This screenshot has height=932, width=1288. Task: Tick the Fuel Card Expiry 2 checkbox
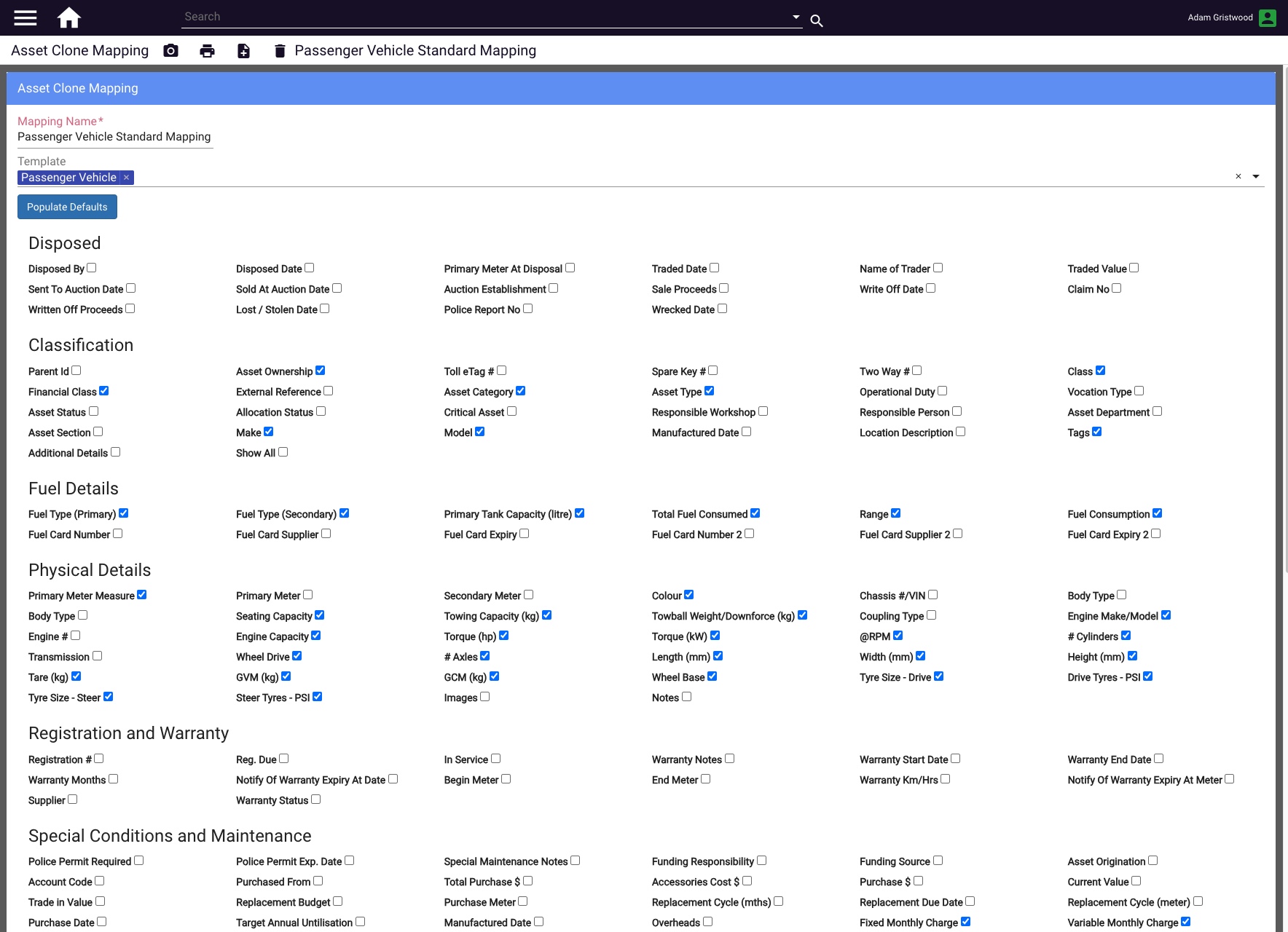coord(1156,534)
